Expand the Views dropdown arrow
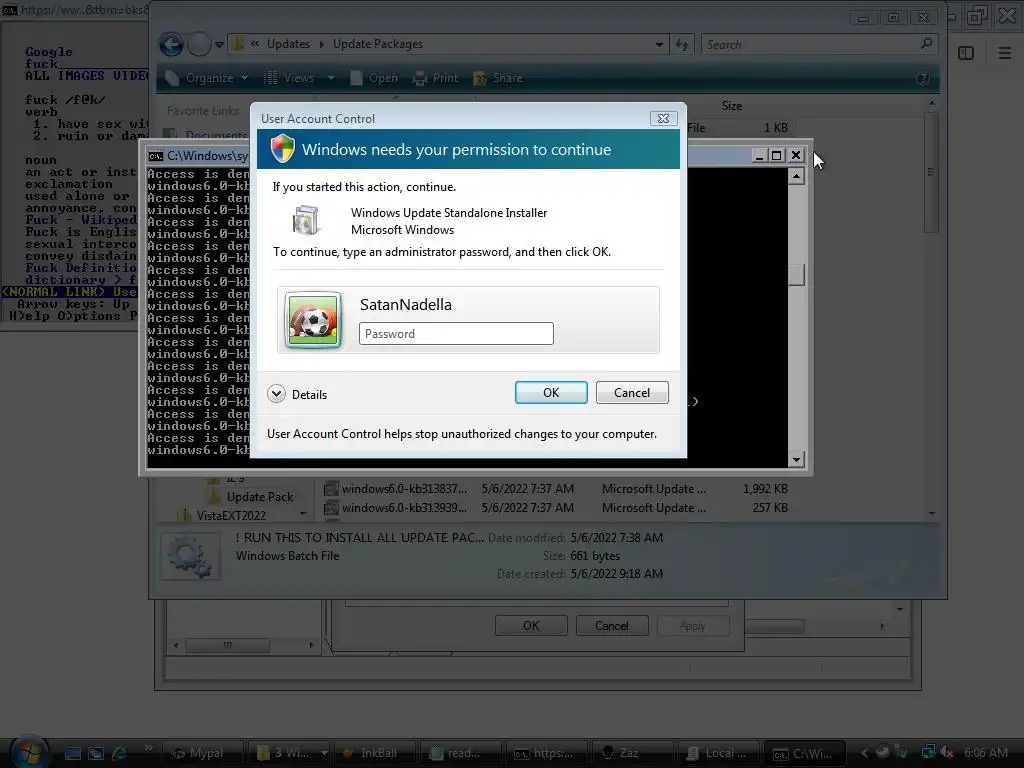 tap(331, 78)
